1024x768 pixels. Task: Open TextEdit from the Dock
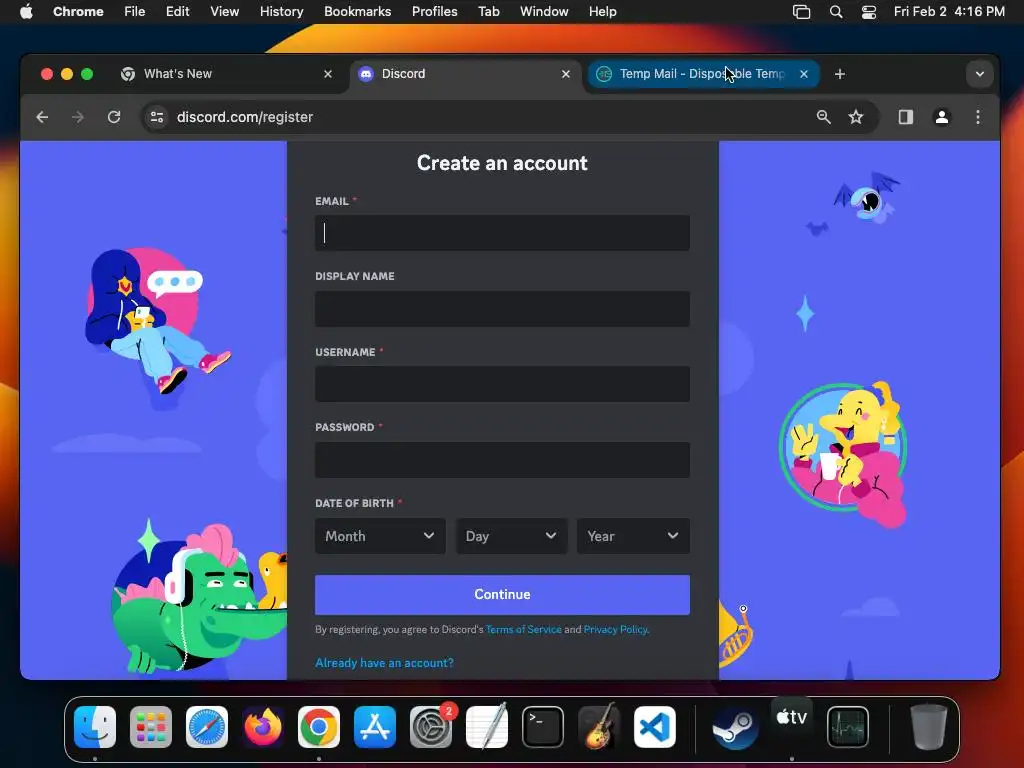pyautogui.click(x=487, y=727)
